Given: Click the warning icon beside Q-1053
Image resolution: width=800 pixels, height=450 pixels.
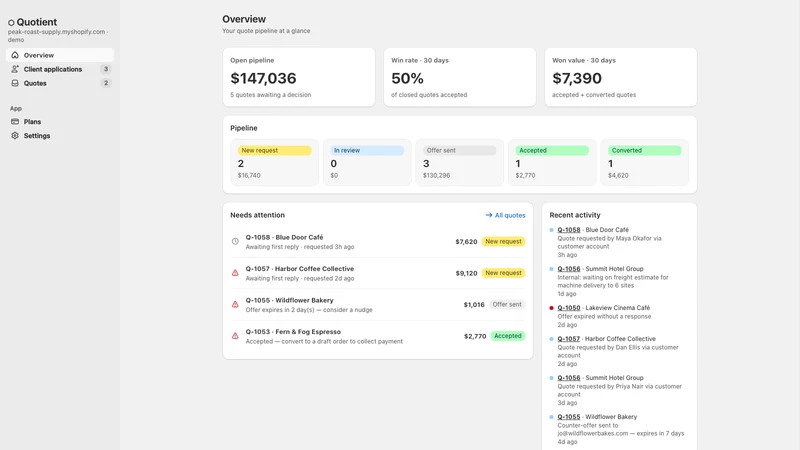Looking at the screenshot, I should tap(235, 336).
